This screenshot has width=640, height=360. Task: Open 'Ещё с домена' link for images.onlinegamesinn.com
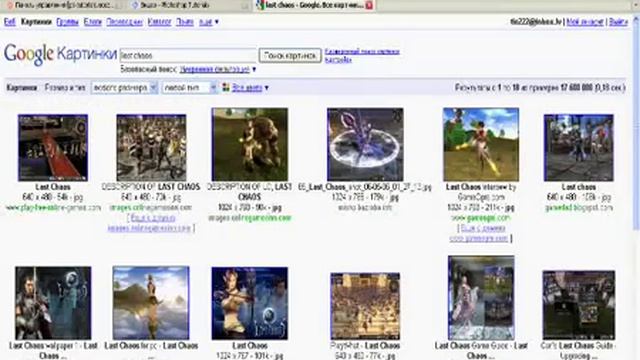[x=151, y=223]
